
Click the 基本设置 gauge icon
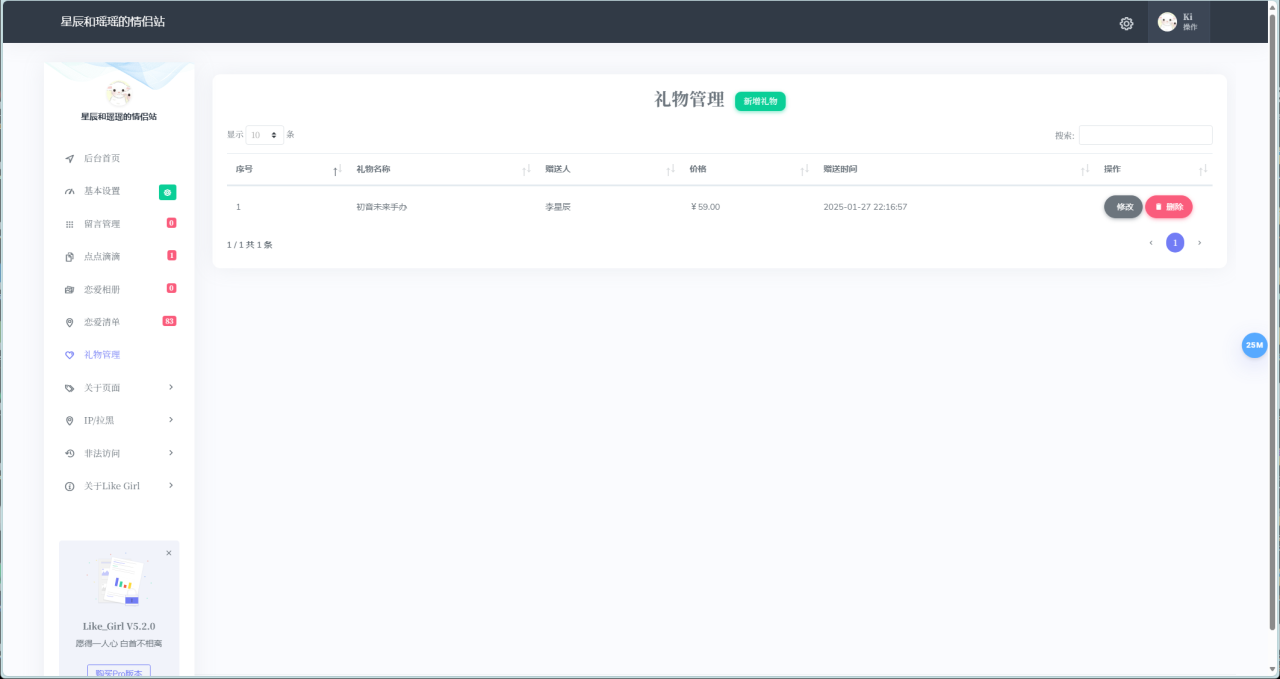tap(69, 191)
